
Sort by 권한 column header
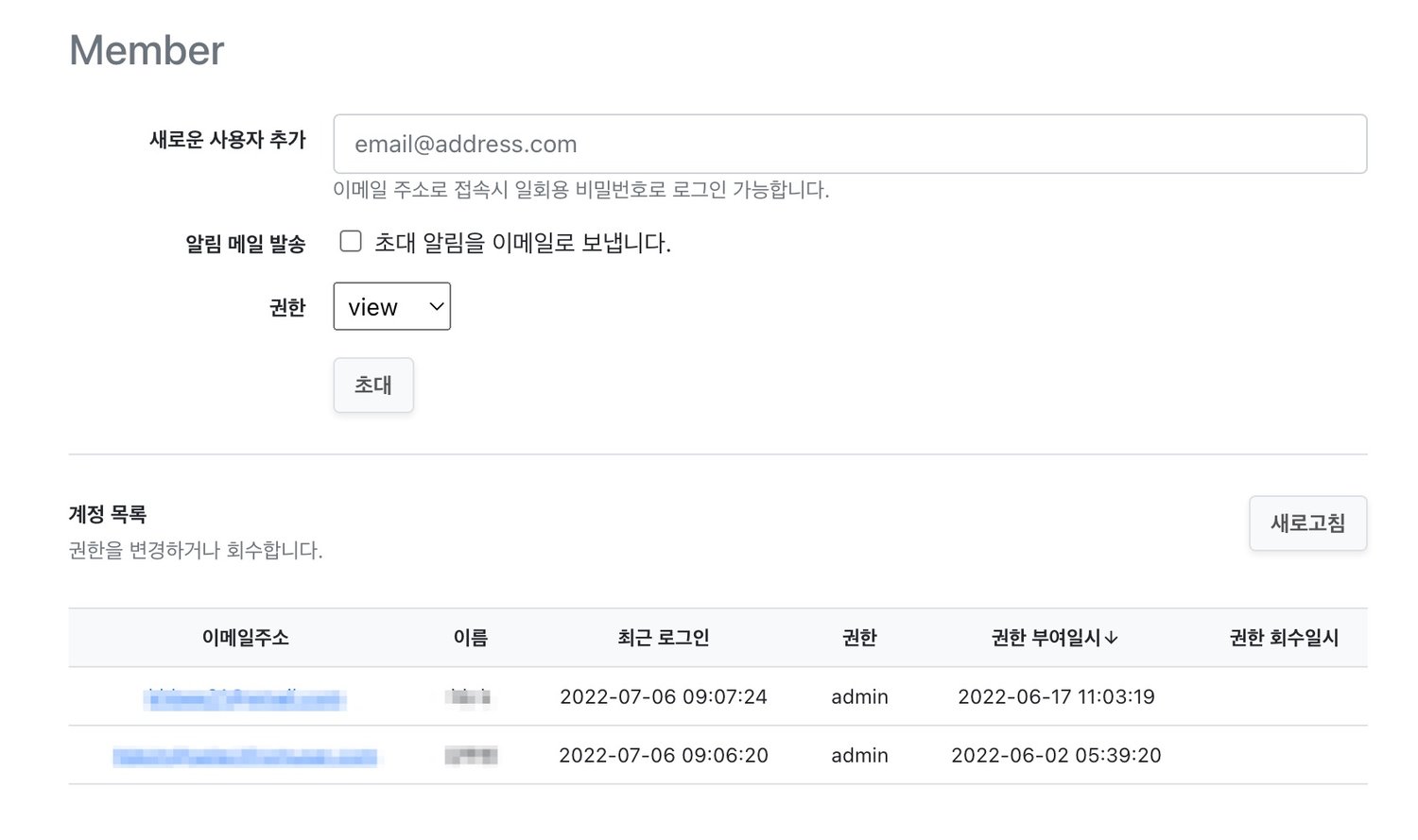(859, 638)
